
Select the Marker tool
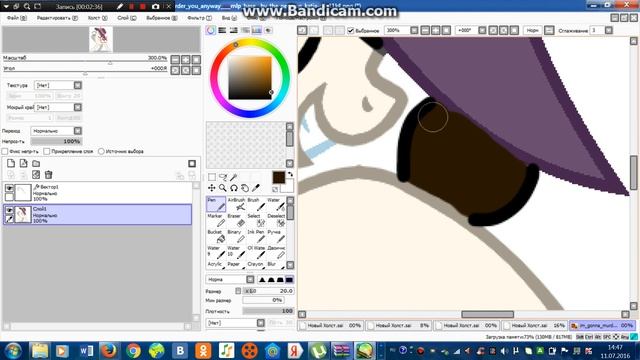click(216, 220)
